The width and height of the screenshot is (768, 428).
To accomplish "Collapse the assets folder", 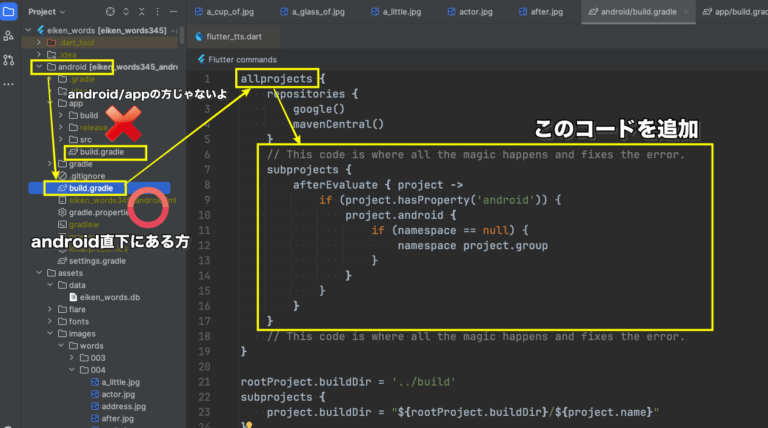I will (x=37, y=272).
